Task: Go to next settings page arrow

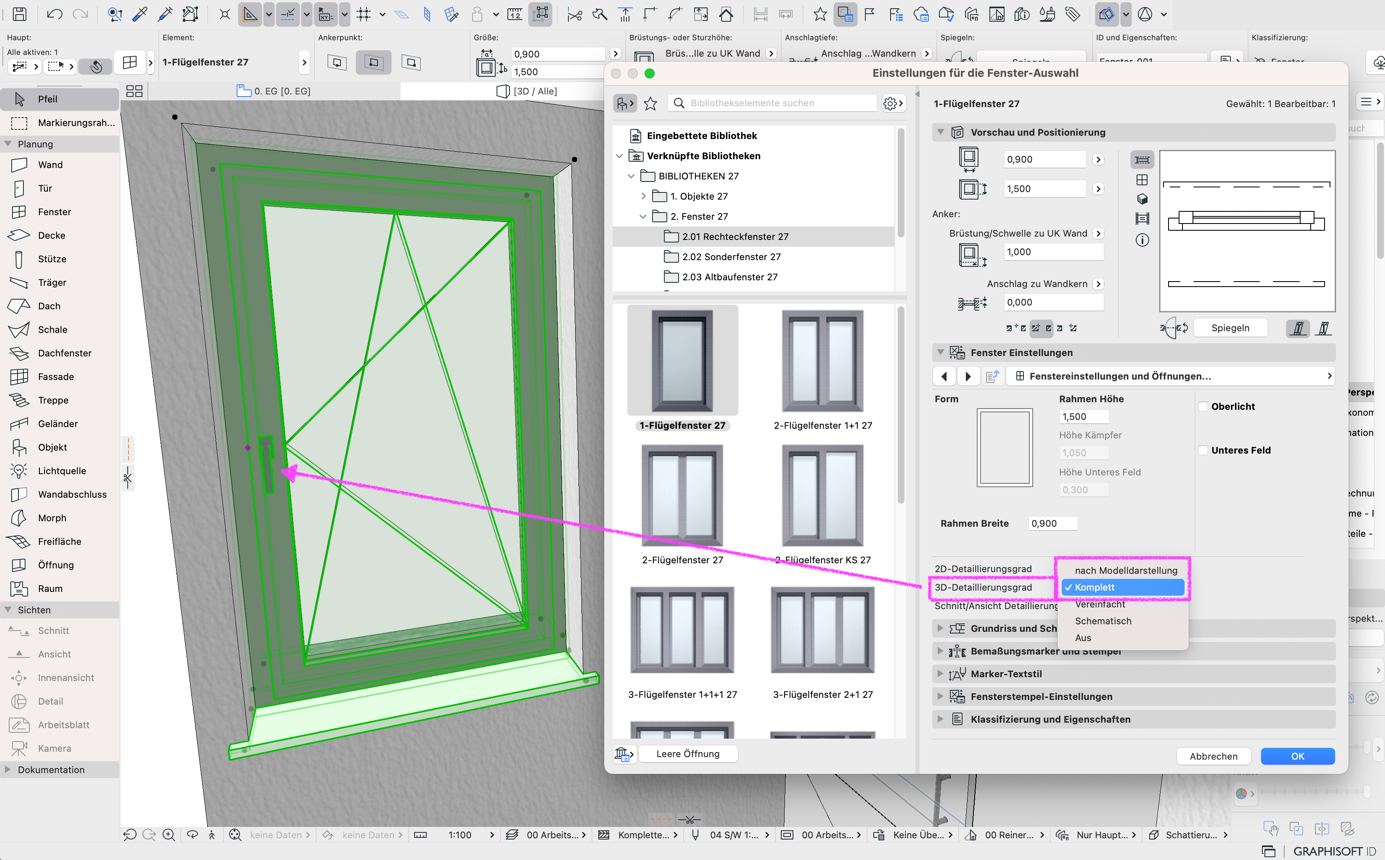Action: [x=967, y=377]
